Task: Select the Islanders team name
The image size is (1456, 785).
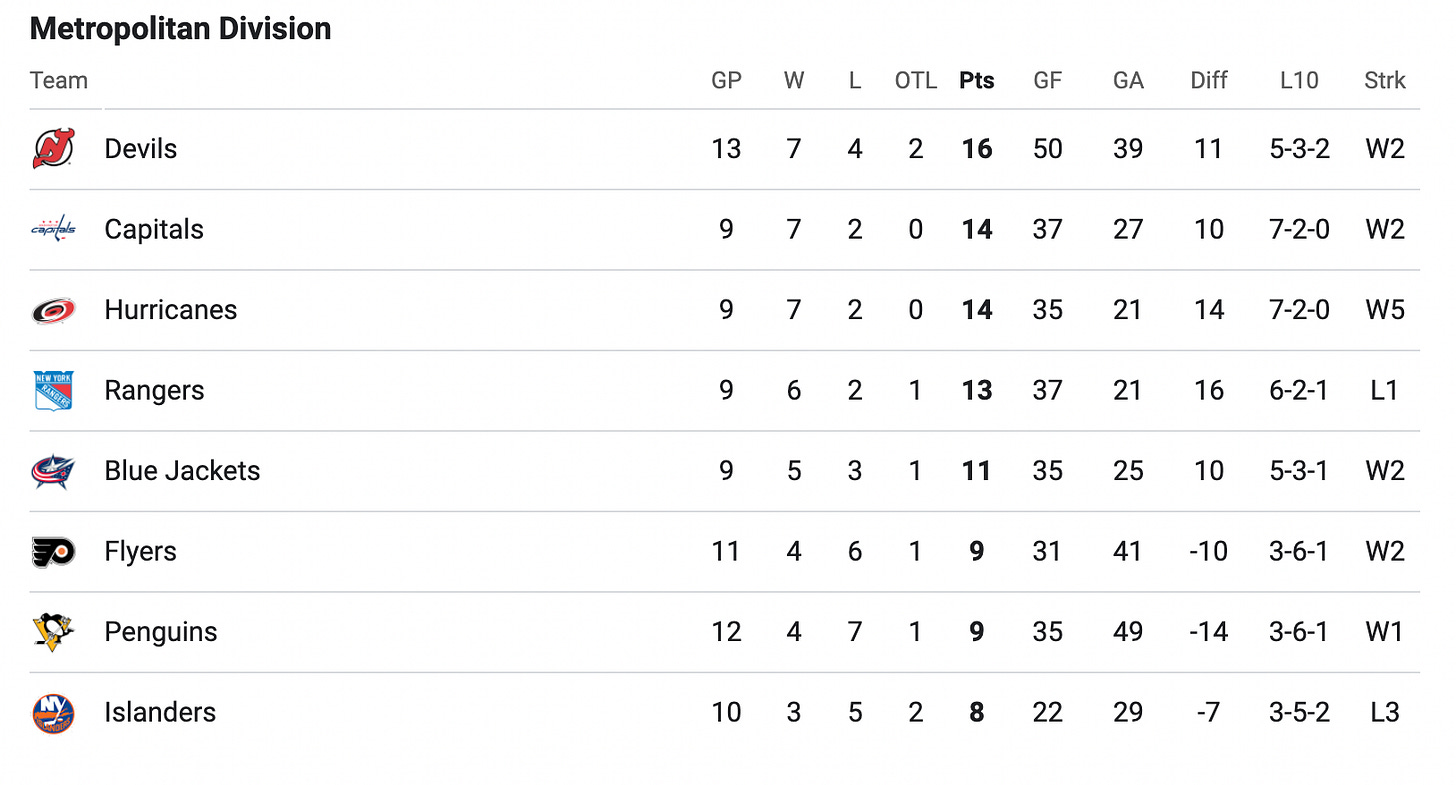Action: click(160, 713)
